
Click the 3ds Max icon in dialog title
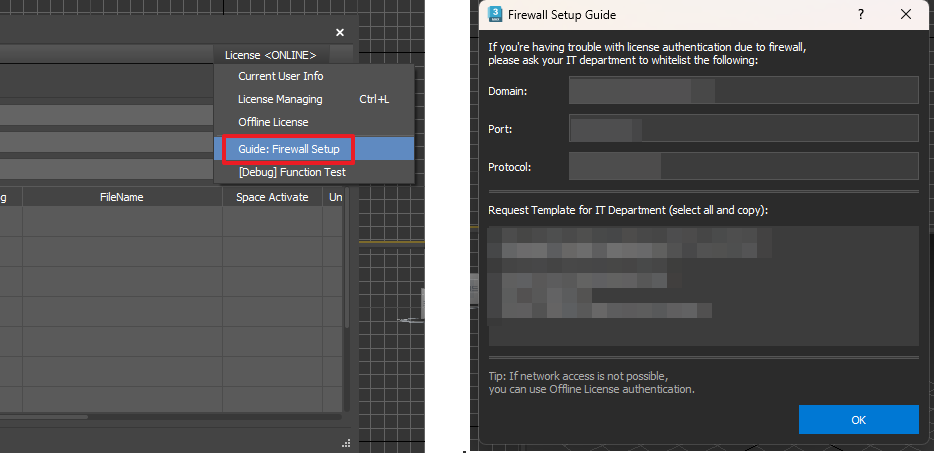click(x=494, y=15)
